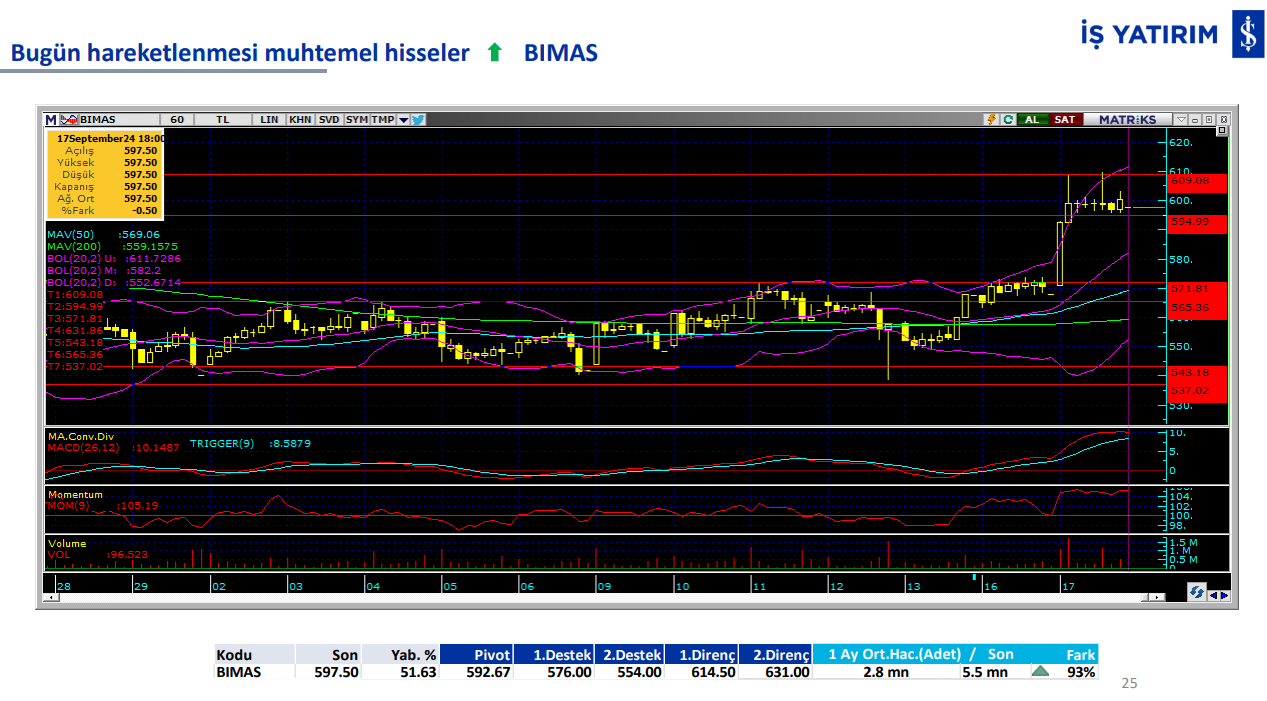The height and width of the screenshot is (701, 1267).
Task: Select the SYM toolbar item
Action: (x=356, y=119)
